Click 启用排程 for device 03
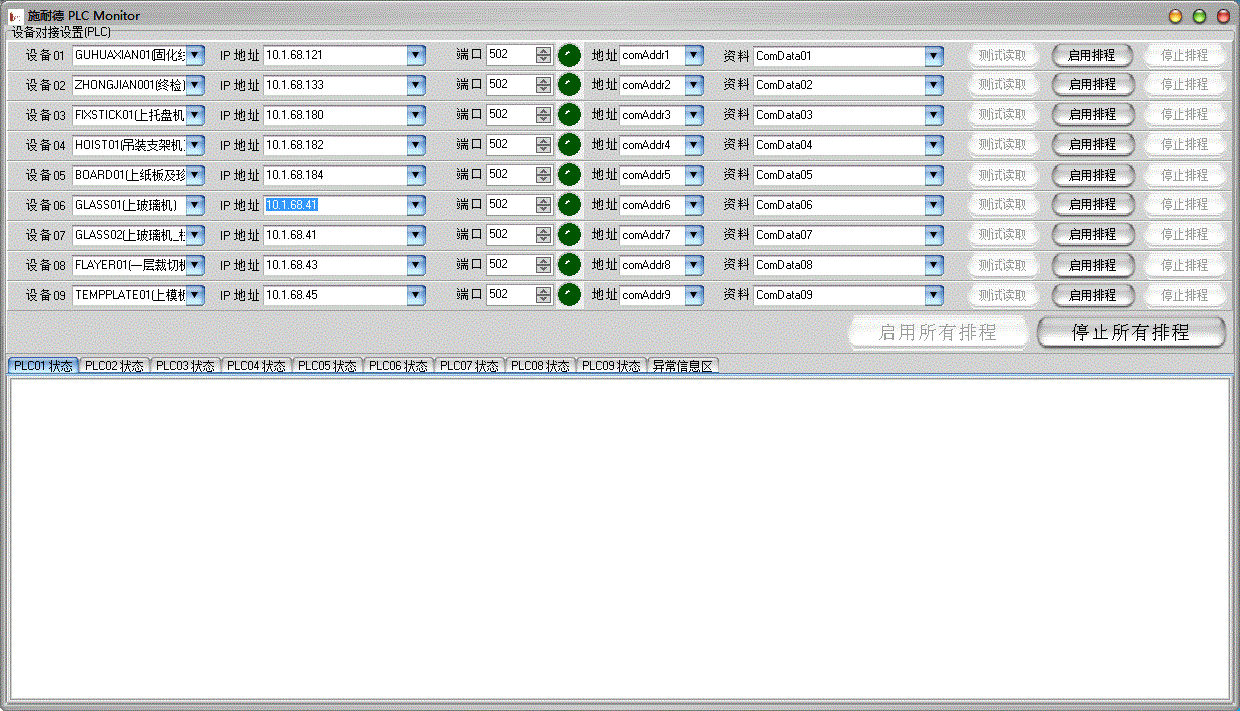Viewport: 1240px width, 711px height. 1092,115
